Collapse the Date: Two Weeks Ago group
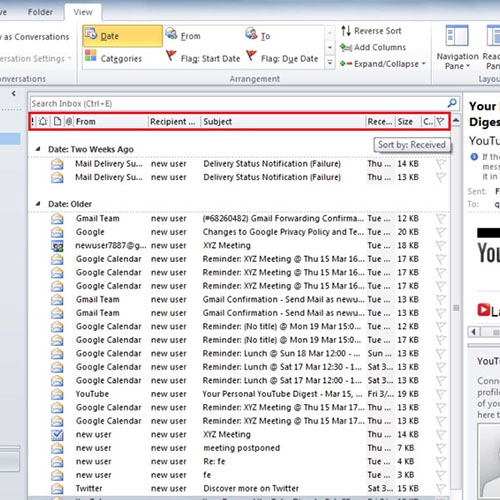 (x=38, y=149)
